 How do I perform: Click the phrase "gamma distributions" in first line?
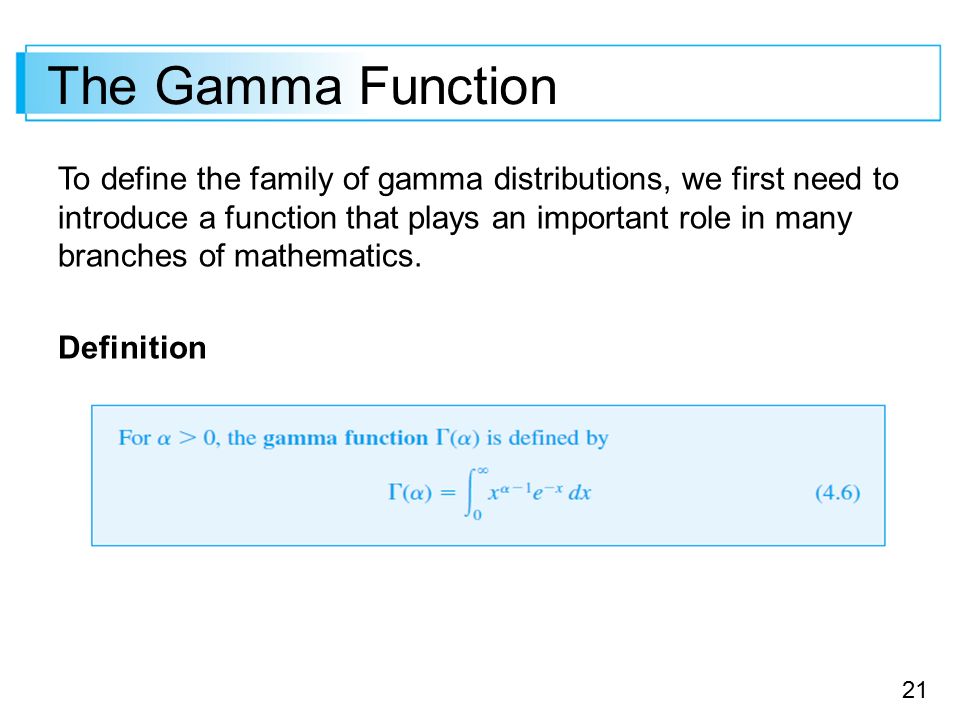coord(522,180)
